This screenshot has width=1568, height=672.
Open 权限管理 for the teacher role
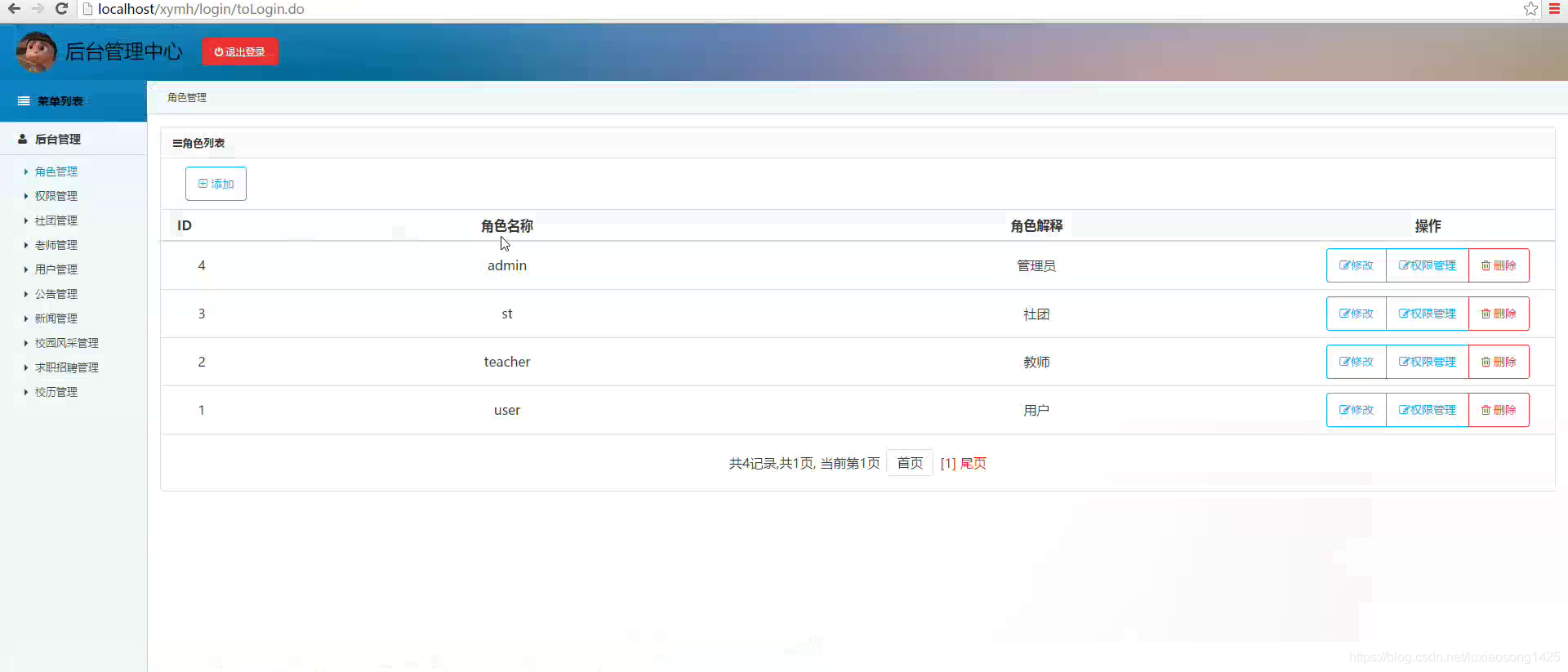click(1428, 362)
